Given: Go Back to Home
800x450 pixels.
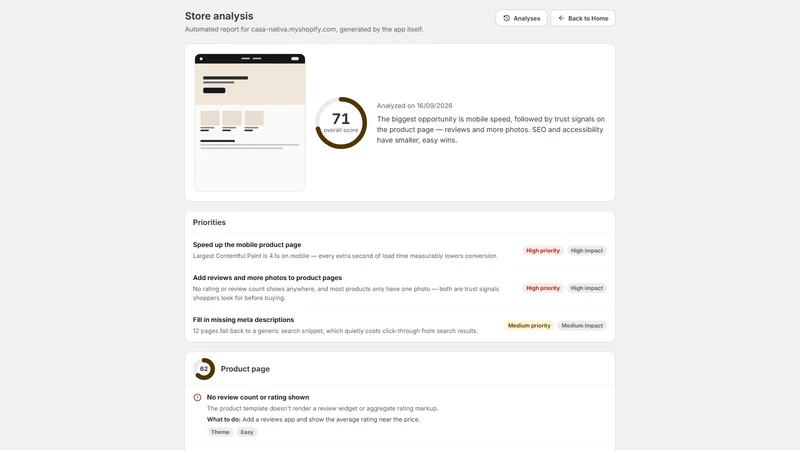Looking at the screenshot, I should click(x=583, y=18).
